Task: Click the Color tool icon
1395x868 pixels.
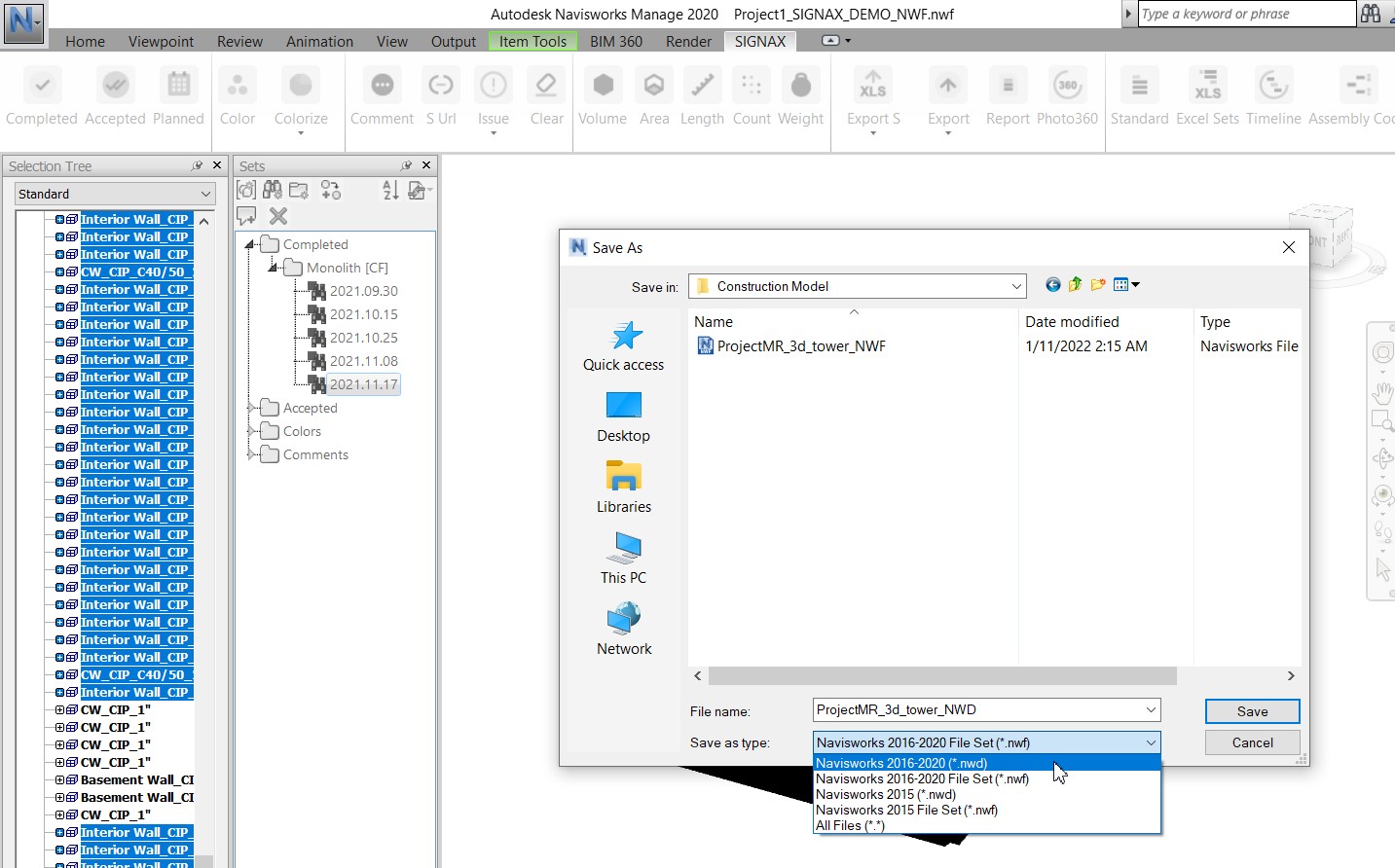Action: (238, 86)
